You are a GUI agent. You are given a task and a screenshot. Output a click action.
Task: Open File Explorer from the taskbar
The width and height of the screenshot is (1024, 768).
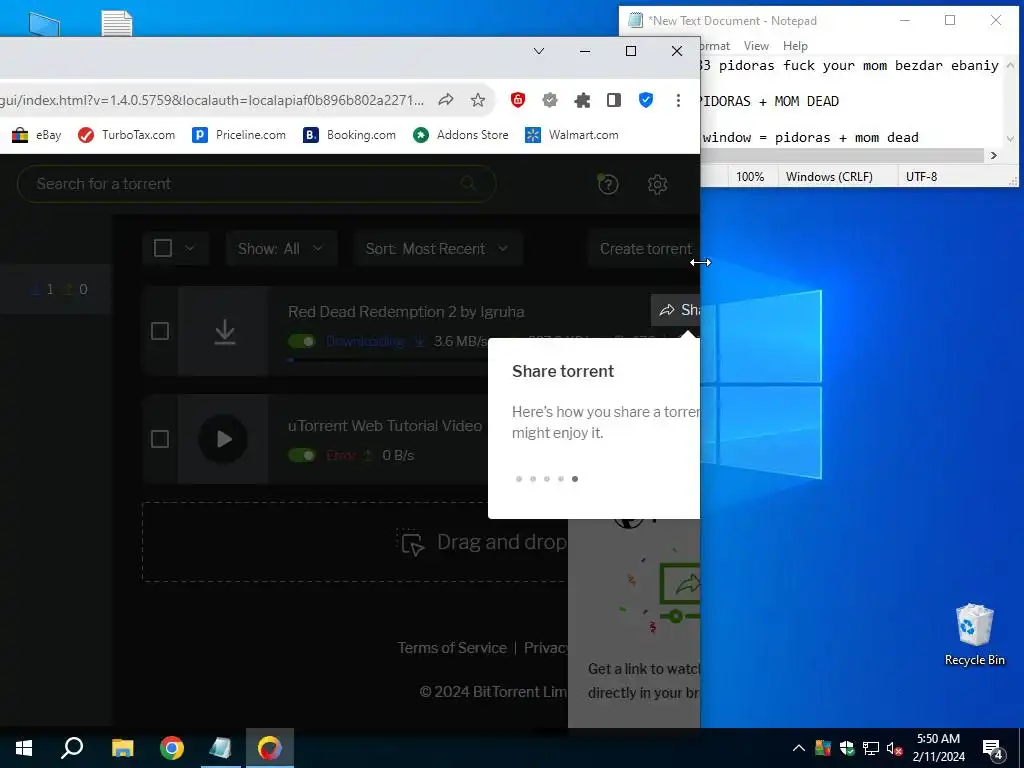tap(122, 748)
